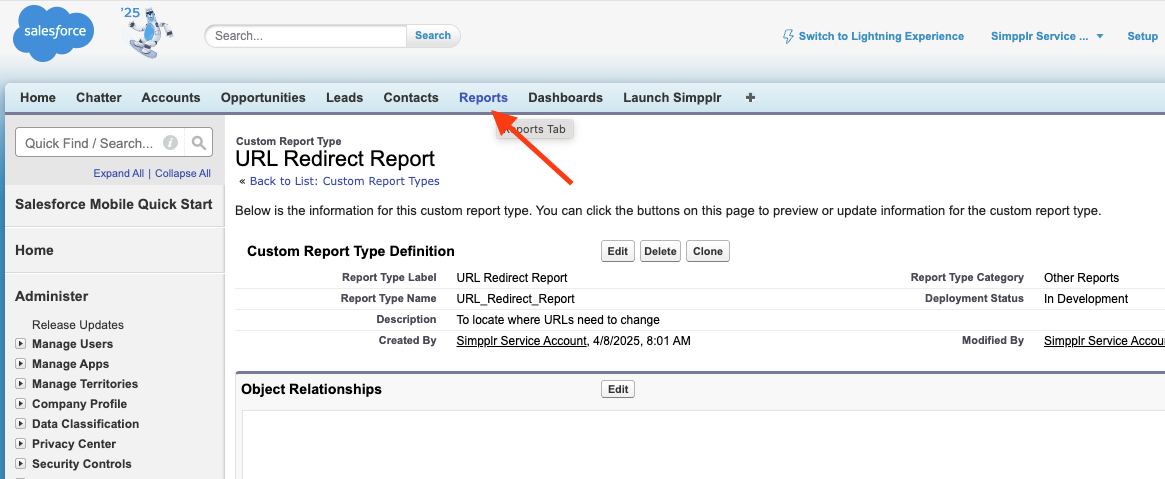Click the lightning bolt icon near Switch to Lightning
The height and width of the screenshot is (479, 1165).
(788, 36)
